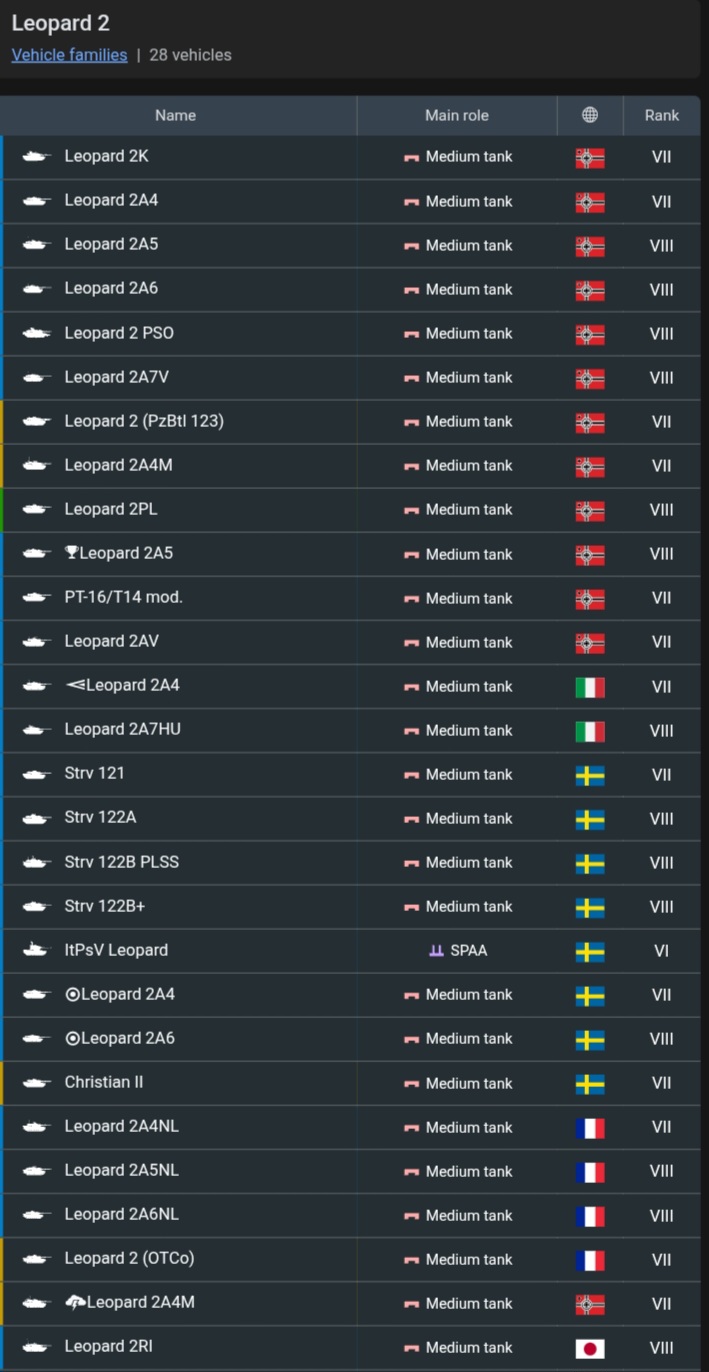Click German flag on Leopard 2A7V row
The width and height of the screenshot is (709, 1372).
[x=590, y=378]
